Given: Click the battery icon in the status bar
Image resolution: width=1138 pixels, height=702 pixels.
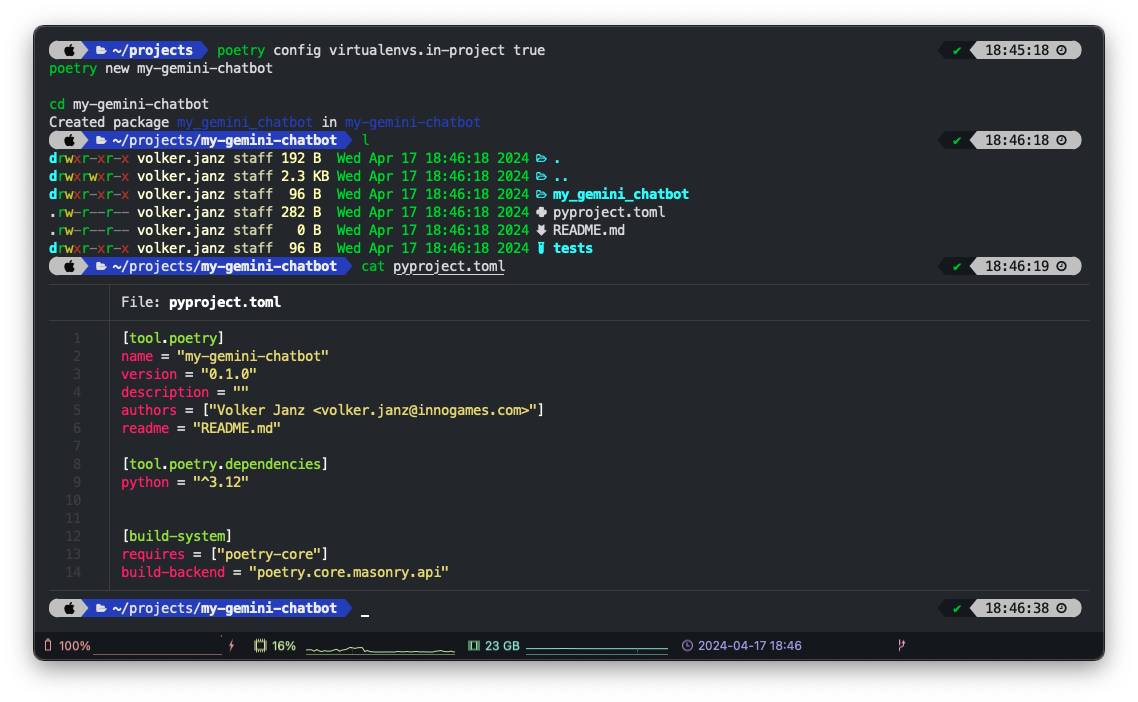Looking at the screenshot, I should [x=49, y=646].
